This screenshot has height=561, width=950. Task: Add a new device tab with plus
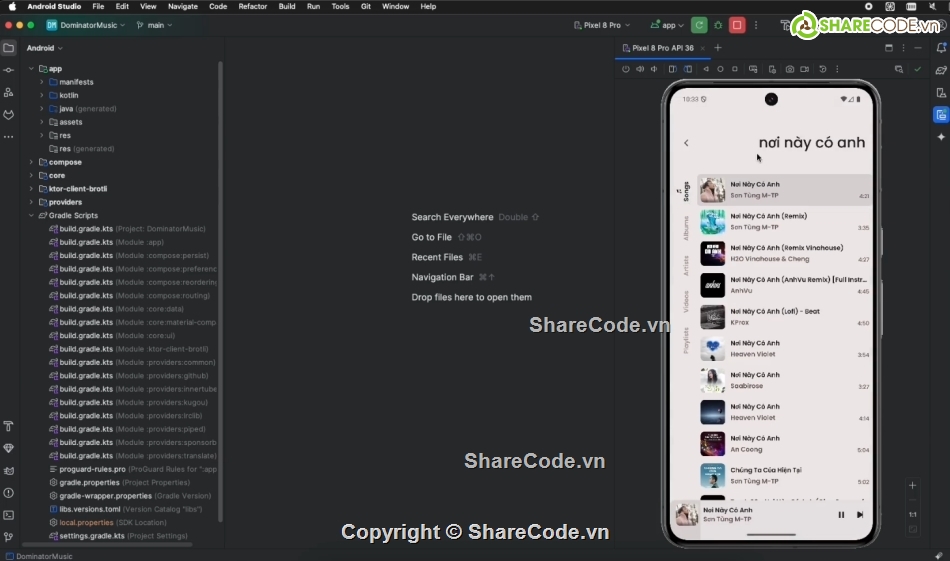click(x=718, y=48)
